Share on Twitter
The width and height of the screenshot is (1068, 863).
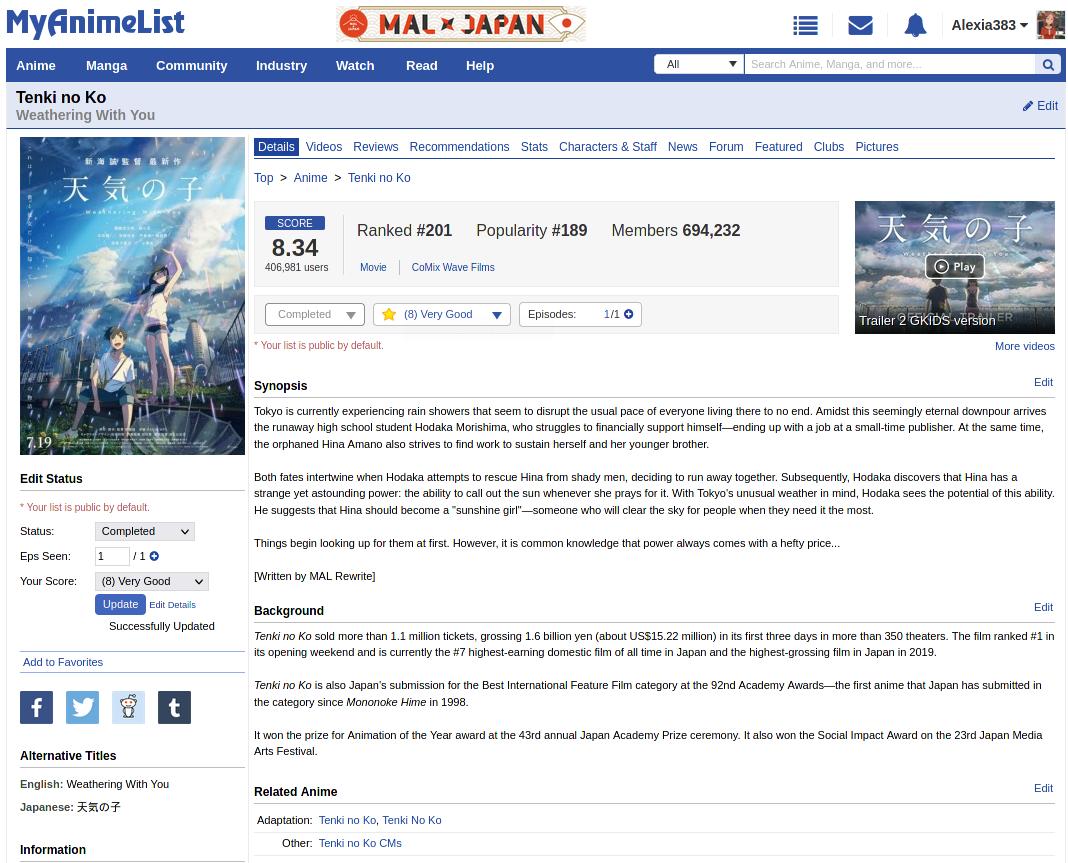pyautogui.click(x=82, y=707)
